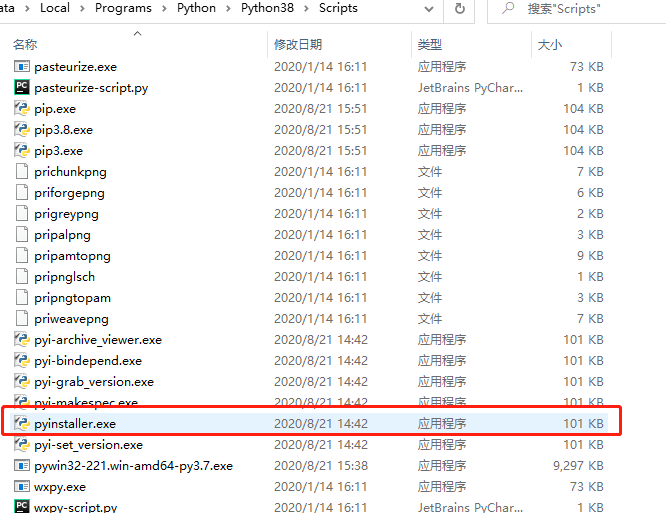Sort files by 名称 column

25,44
